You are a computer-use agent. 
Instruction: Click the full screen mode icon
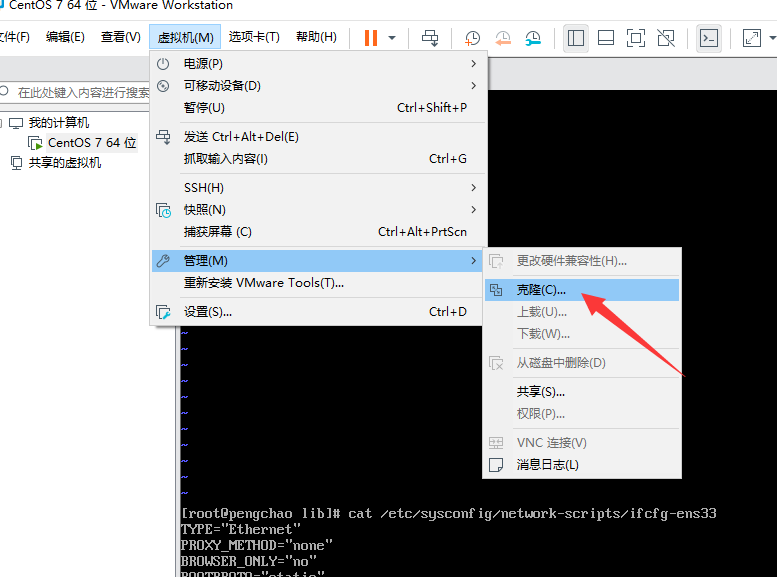[636, 38]
